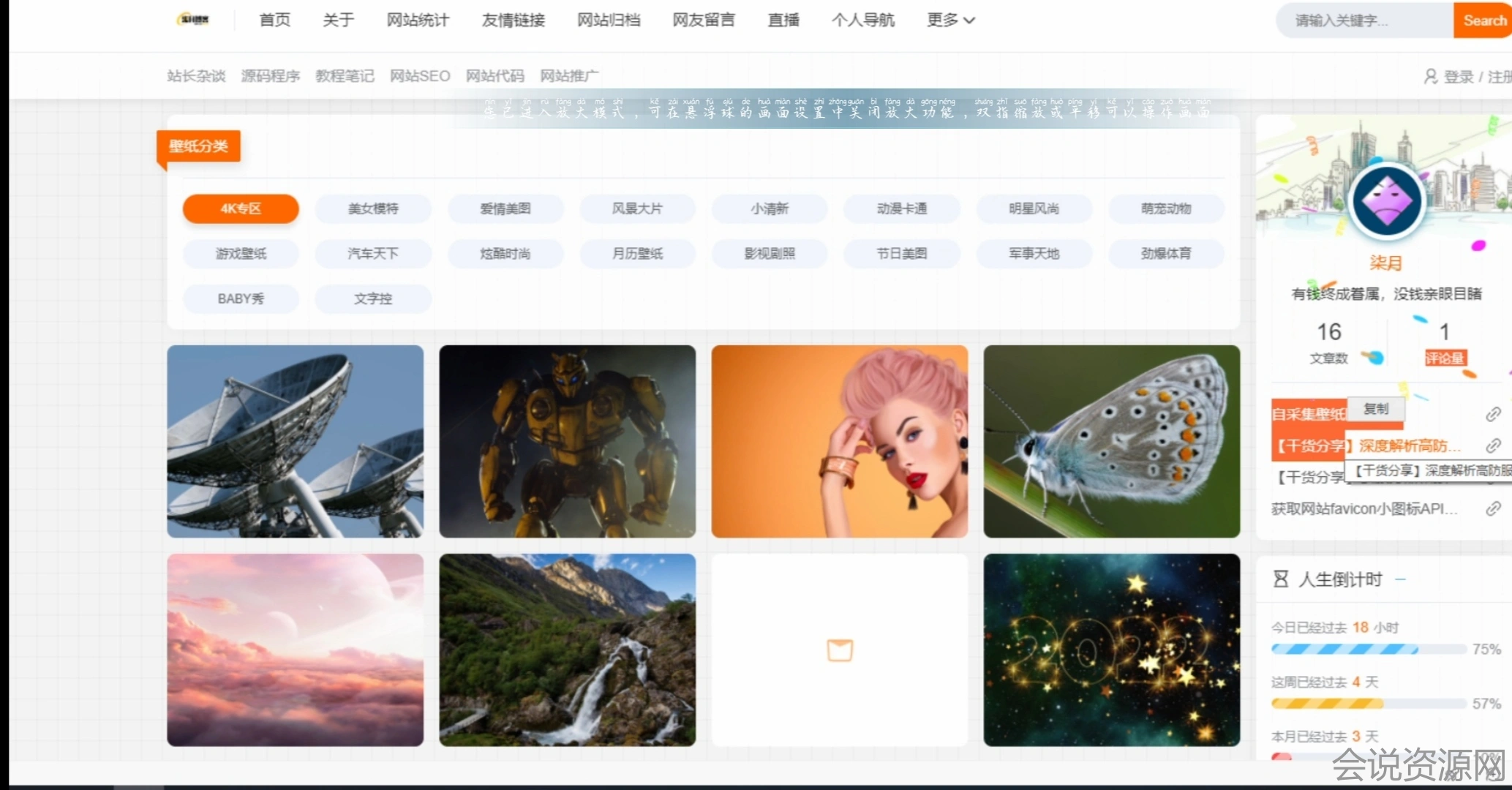1512x790 pixels.
Task: Toggle the 节日美图 category filter
Action: [901, 253]
